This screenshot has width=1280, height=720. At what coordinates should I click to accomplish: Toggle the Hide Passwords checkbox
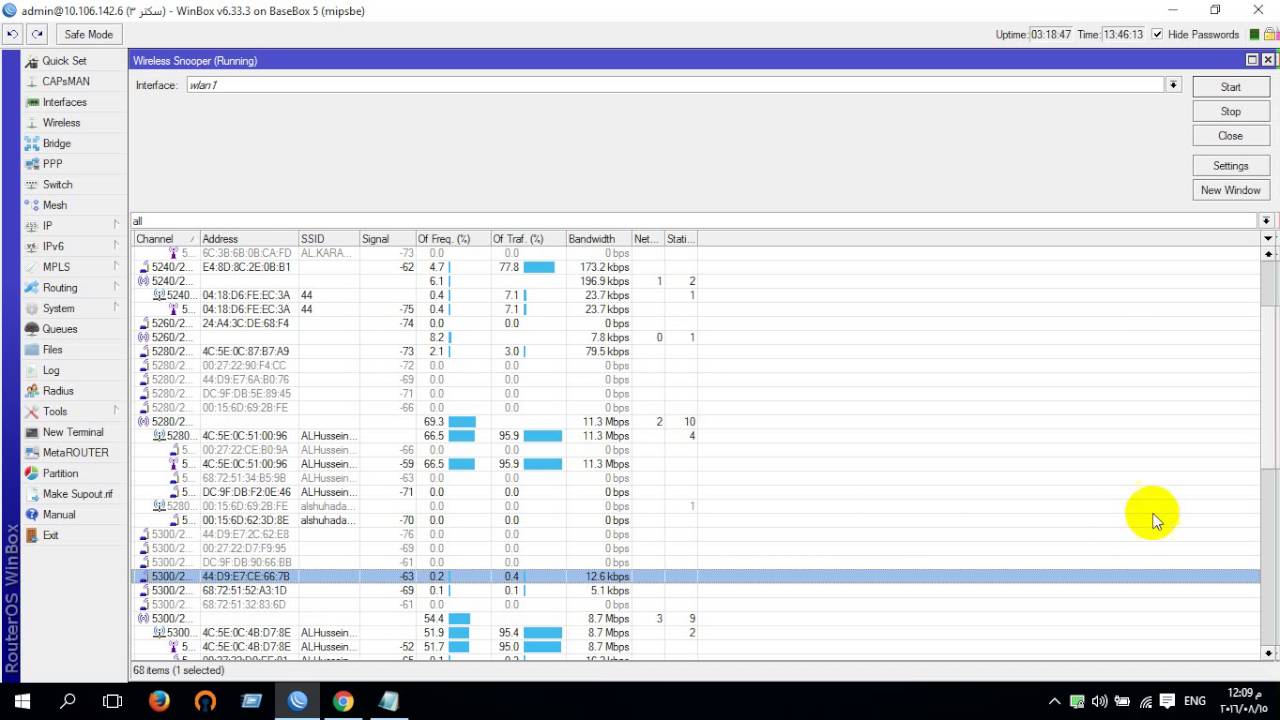tap(1157, 34)
